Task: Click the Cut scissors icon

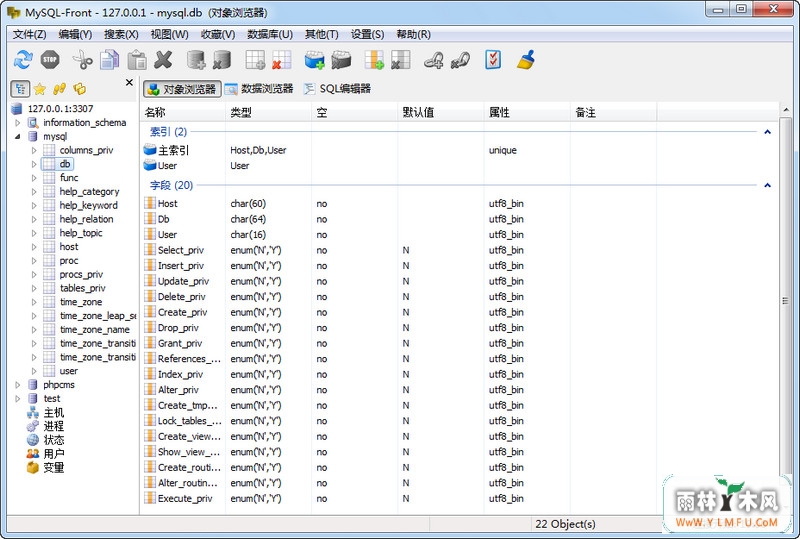Action: (x=82, y=60)
